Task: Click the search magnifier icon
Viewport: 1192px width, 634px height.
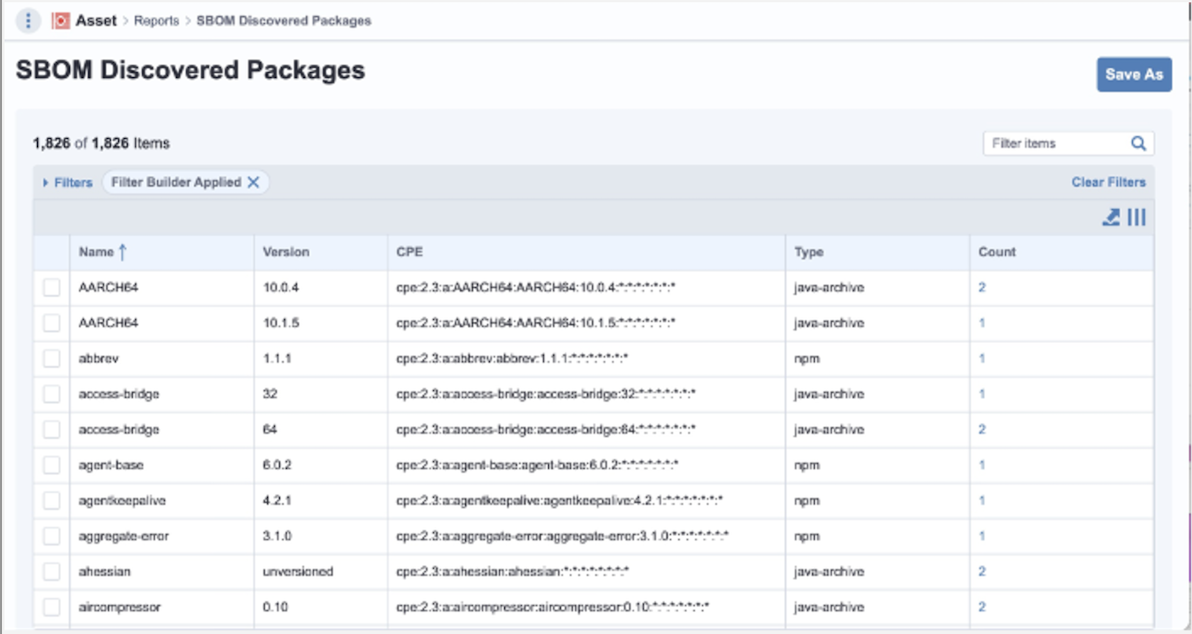Action: 1138,143
